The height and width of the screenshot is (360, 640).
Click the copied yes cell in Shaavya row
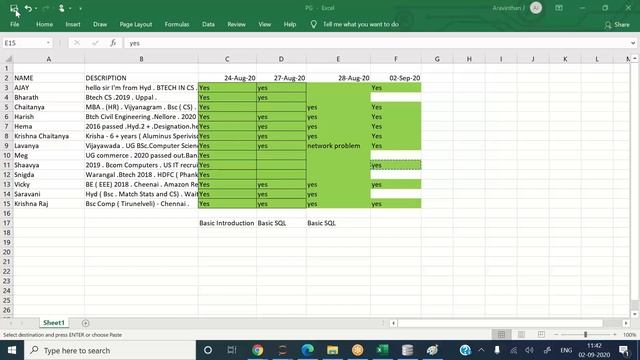click(396, 165)
